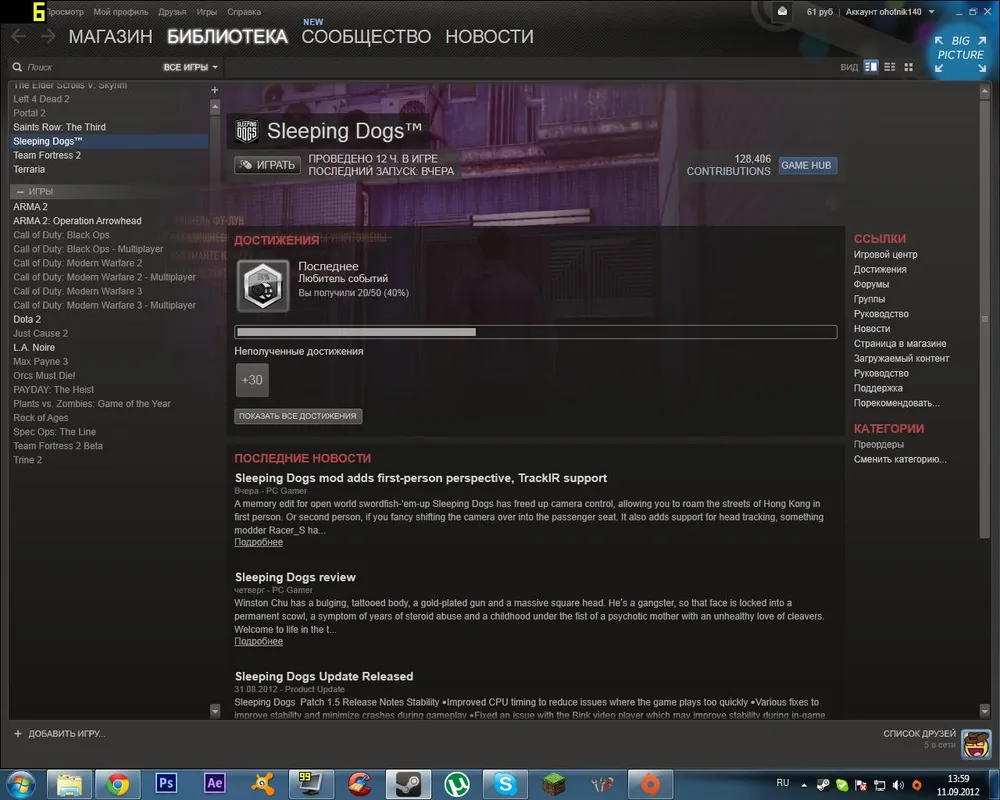Switch to detail view layout icon

tap(871, 67)
